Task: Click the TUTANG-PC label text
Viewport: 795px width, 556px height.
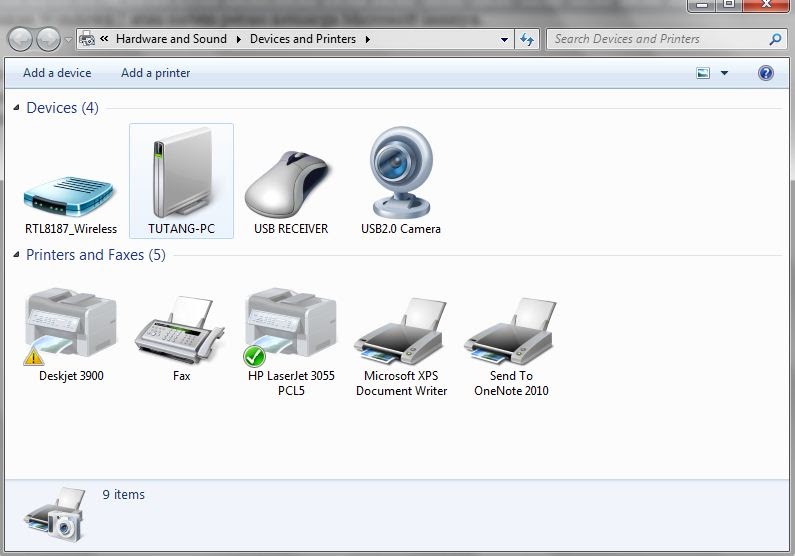Action: [x=182, y=229]
